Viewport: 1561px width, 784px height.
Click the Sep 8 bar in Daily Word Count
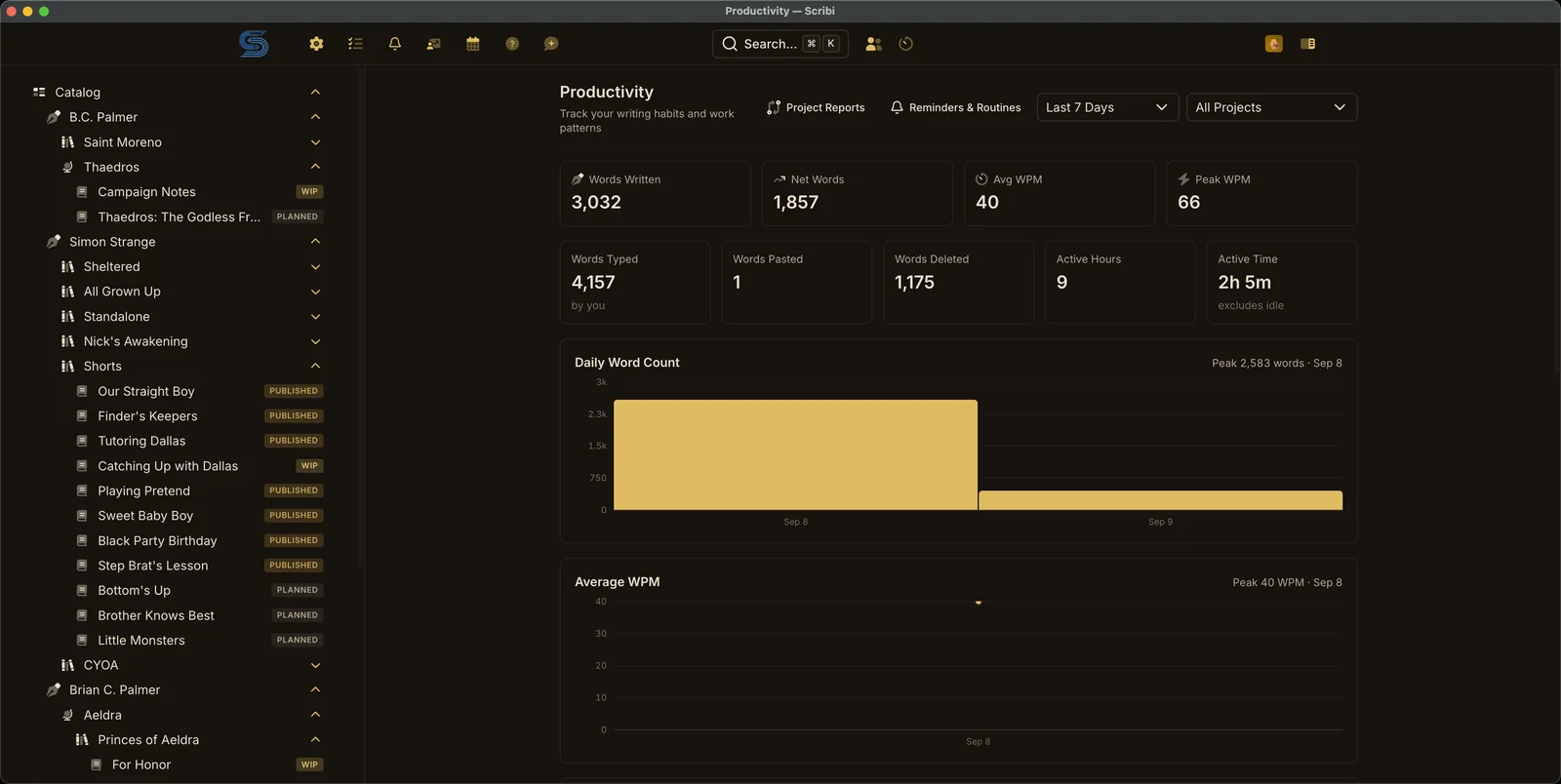pyautogui.click(x=795, y=454)
